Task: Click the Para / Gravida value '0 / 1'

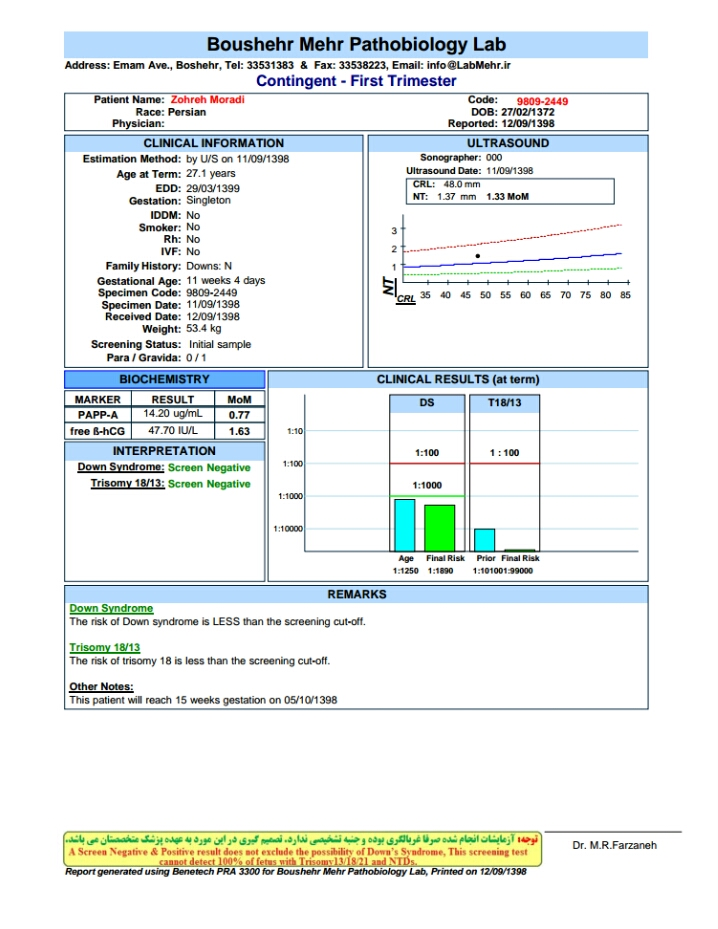Action: pos(196,358)
